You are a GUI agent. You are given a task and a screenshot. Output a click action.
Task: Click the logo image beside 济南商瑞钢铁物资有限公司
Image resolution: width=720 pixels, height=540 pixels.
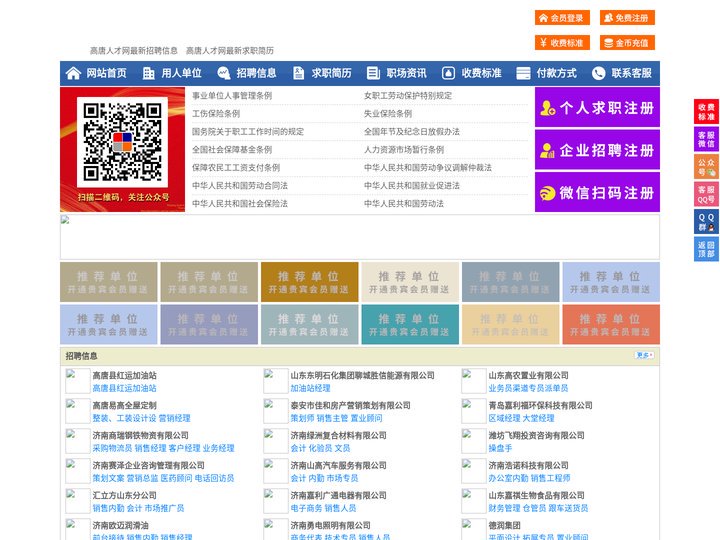click(x=78, y=441)
